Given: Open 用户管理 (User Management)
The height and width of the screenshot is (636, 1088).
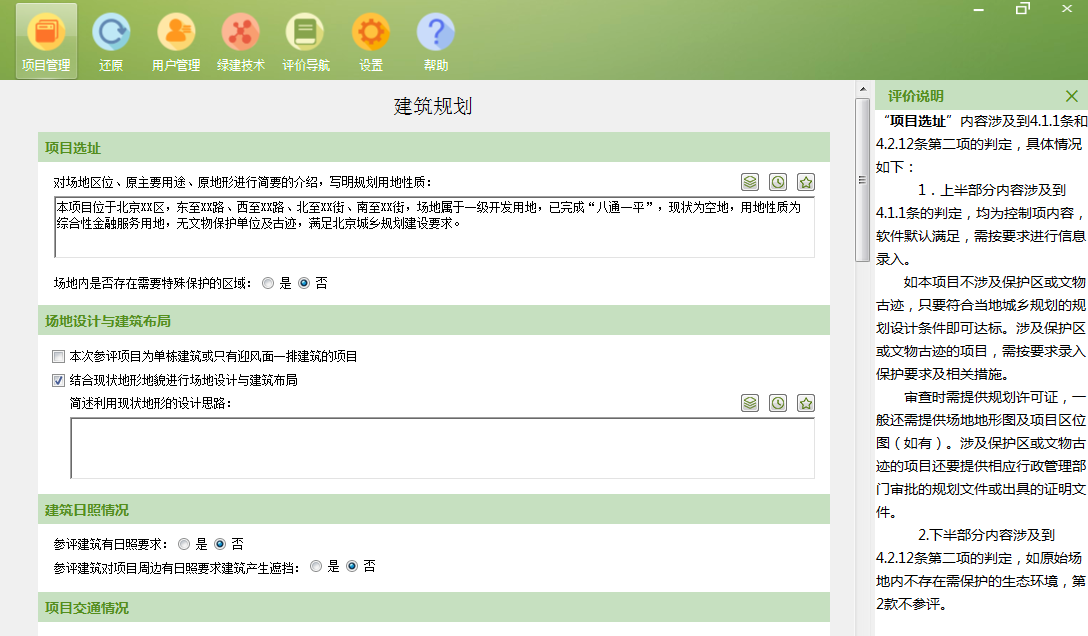Looking at the screenshot, I should [176, 38].
